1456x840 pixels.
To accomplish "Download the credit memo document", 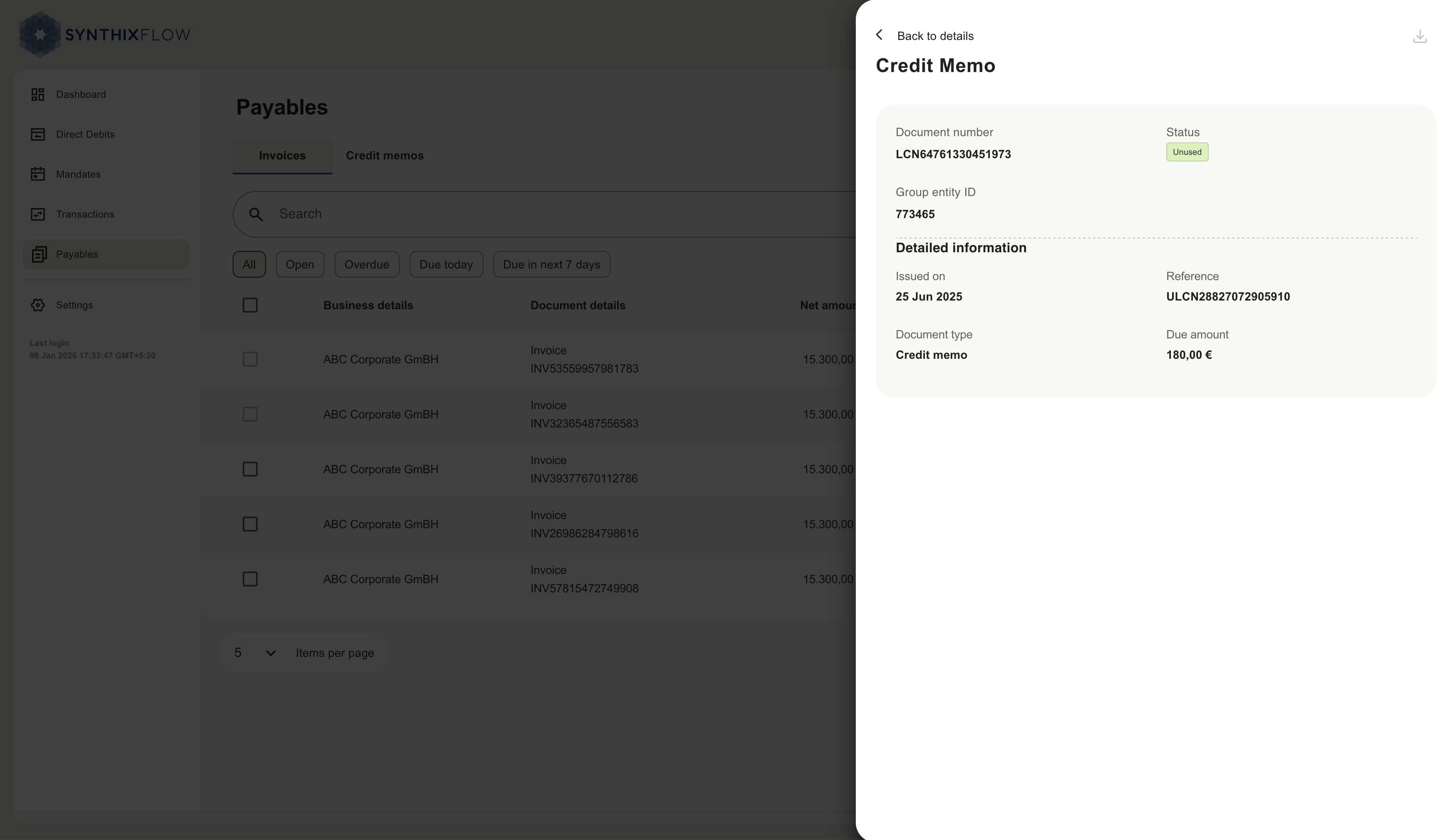I will pyautogui.click(x=1420, y=36).
